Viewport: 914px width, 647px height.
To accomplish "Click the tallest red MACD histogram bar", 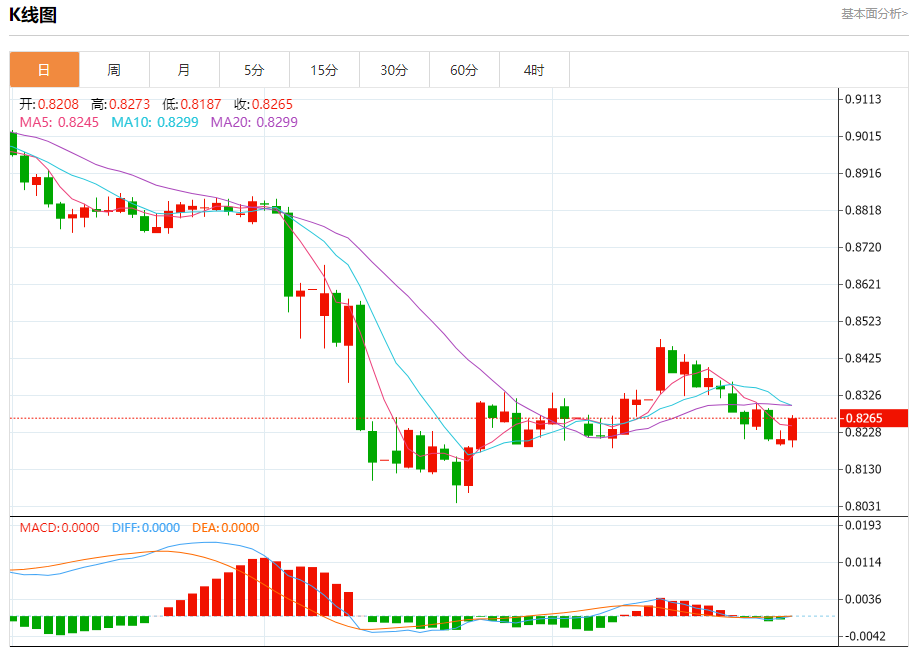I will [x=265, y=587].
